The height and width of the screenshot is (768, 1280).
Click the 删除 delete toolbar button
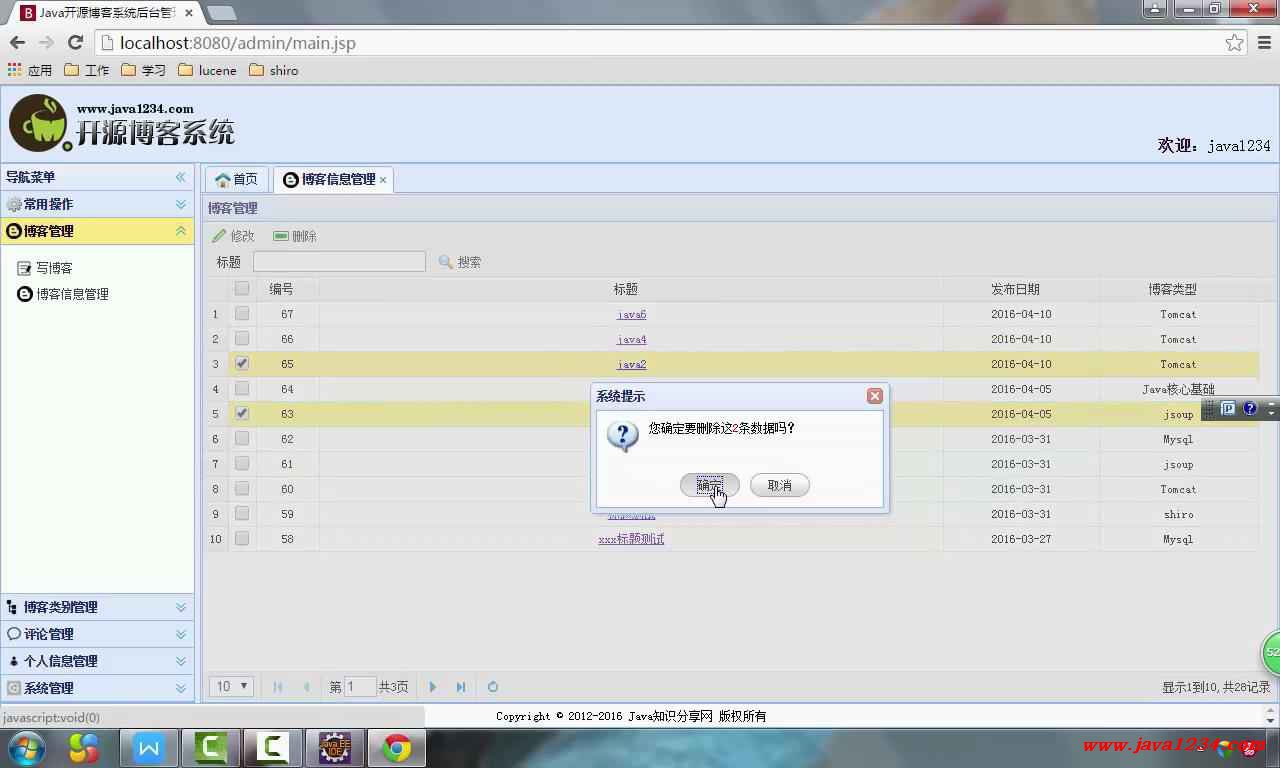coord(295,236)
